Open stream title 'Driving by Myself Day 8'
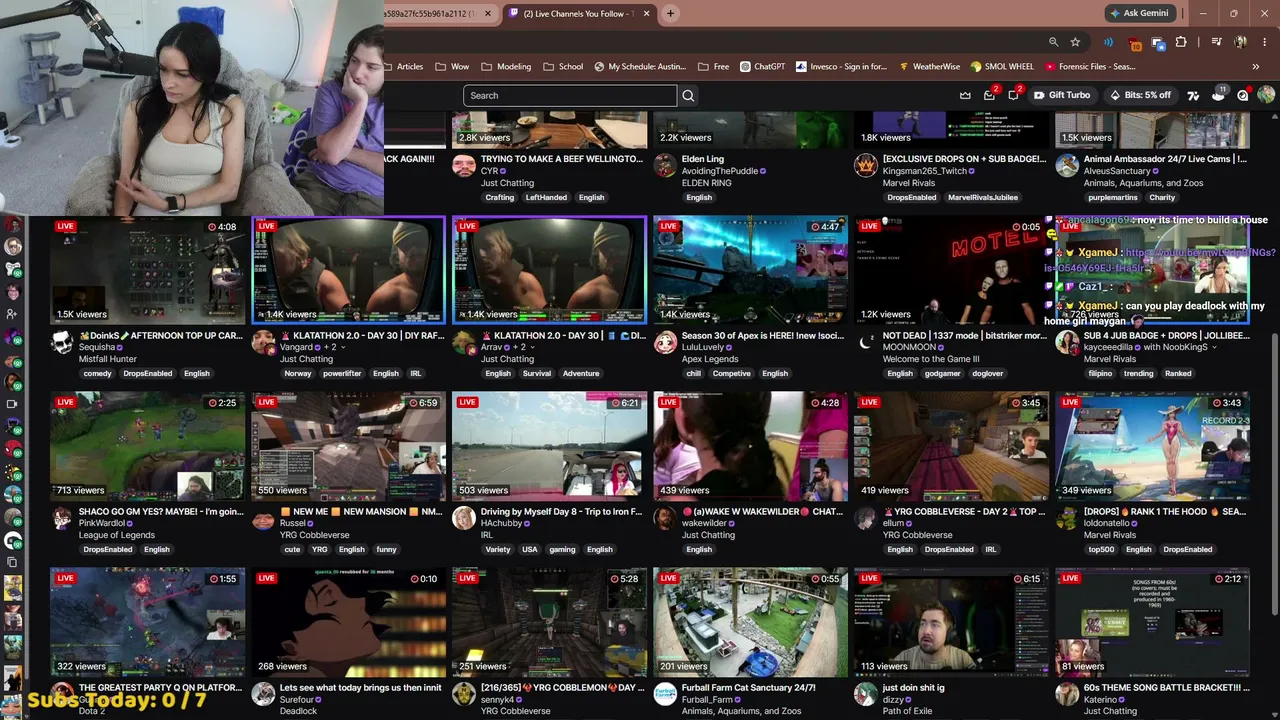 [x=562, y=512]
